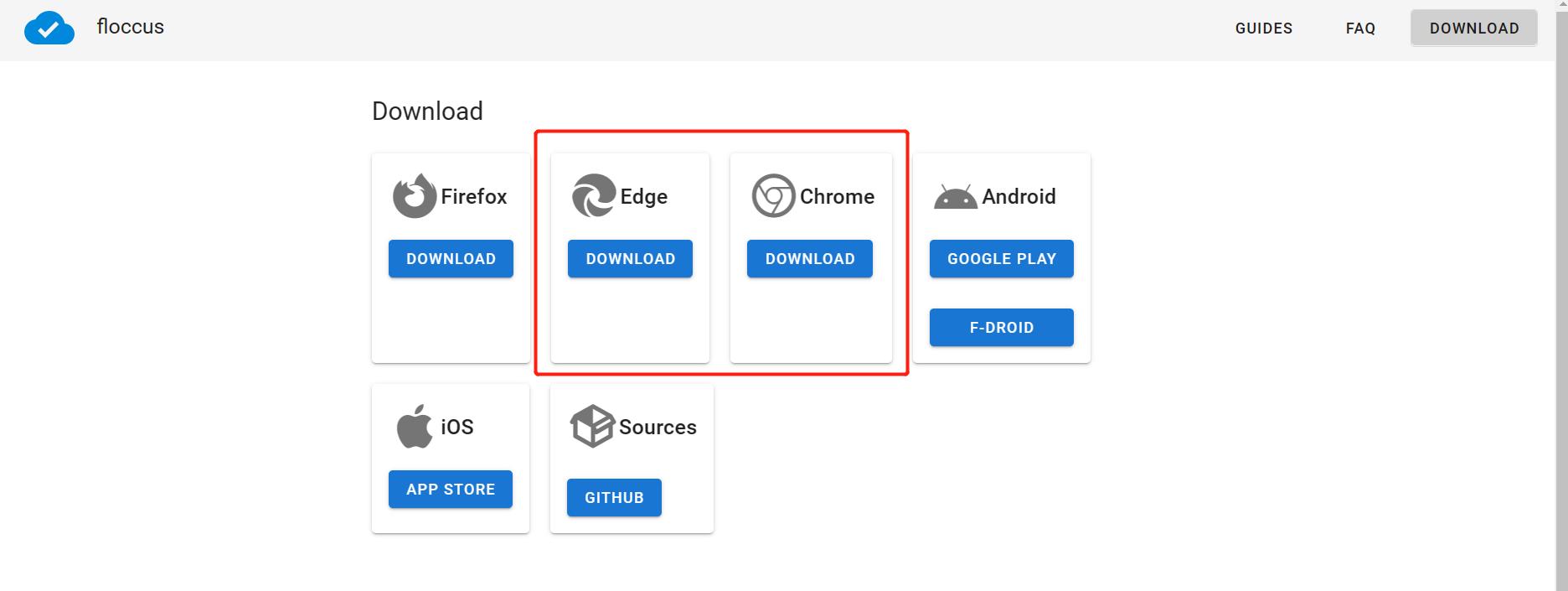Click the Edge browser icon
The height and width of the screenshot is (591, 1568).
pos(594,196)
